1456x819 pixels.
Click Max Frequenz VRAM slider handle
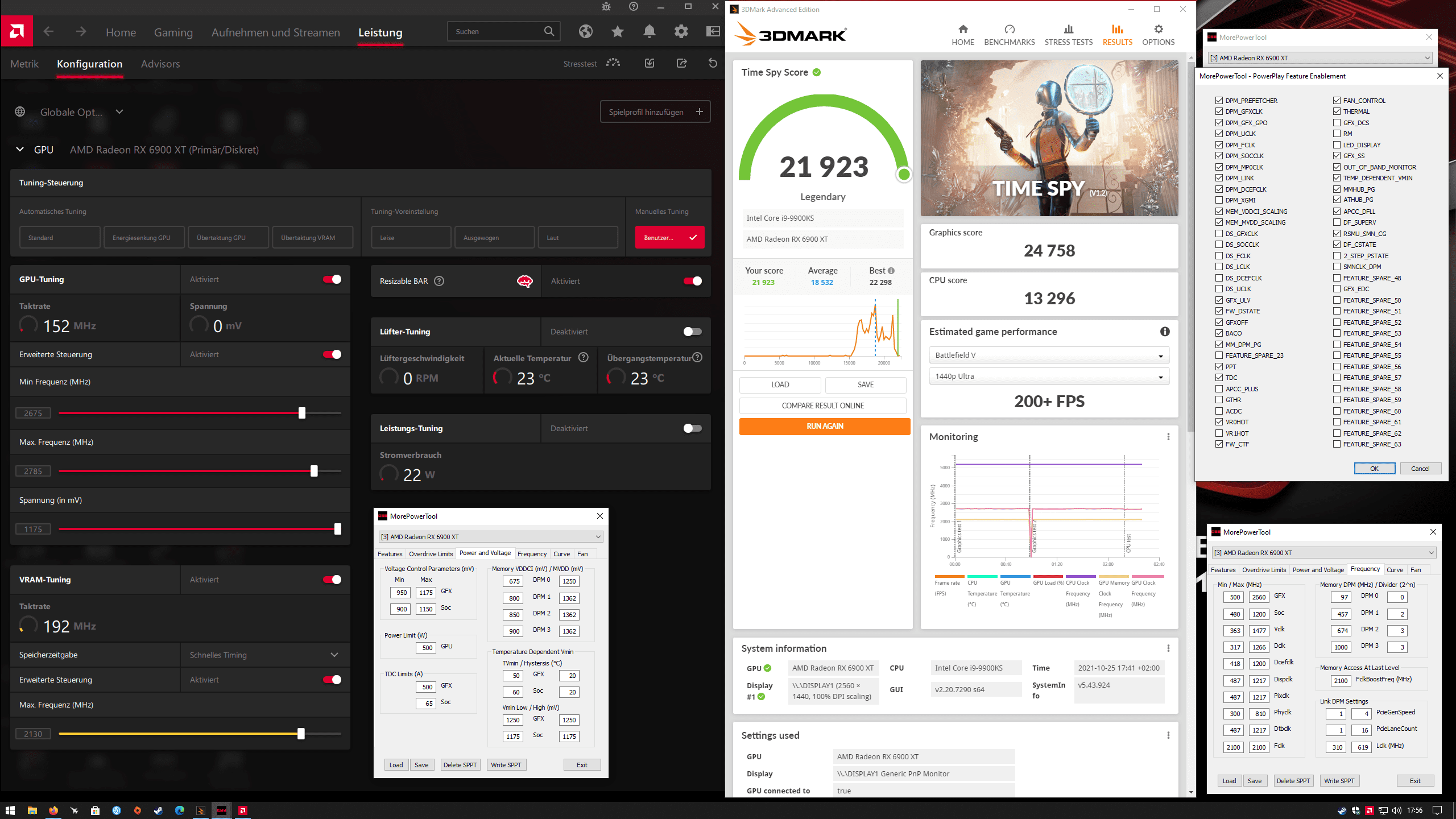point(301,734)
